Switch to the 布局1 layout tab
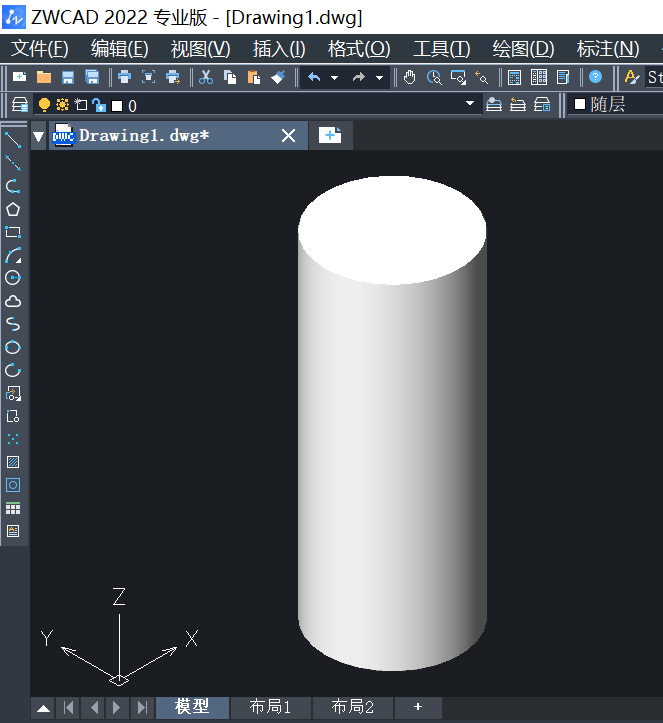Viewport: 663px width, 723px height. click(x=270, y=707)
